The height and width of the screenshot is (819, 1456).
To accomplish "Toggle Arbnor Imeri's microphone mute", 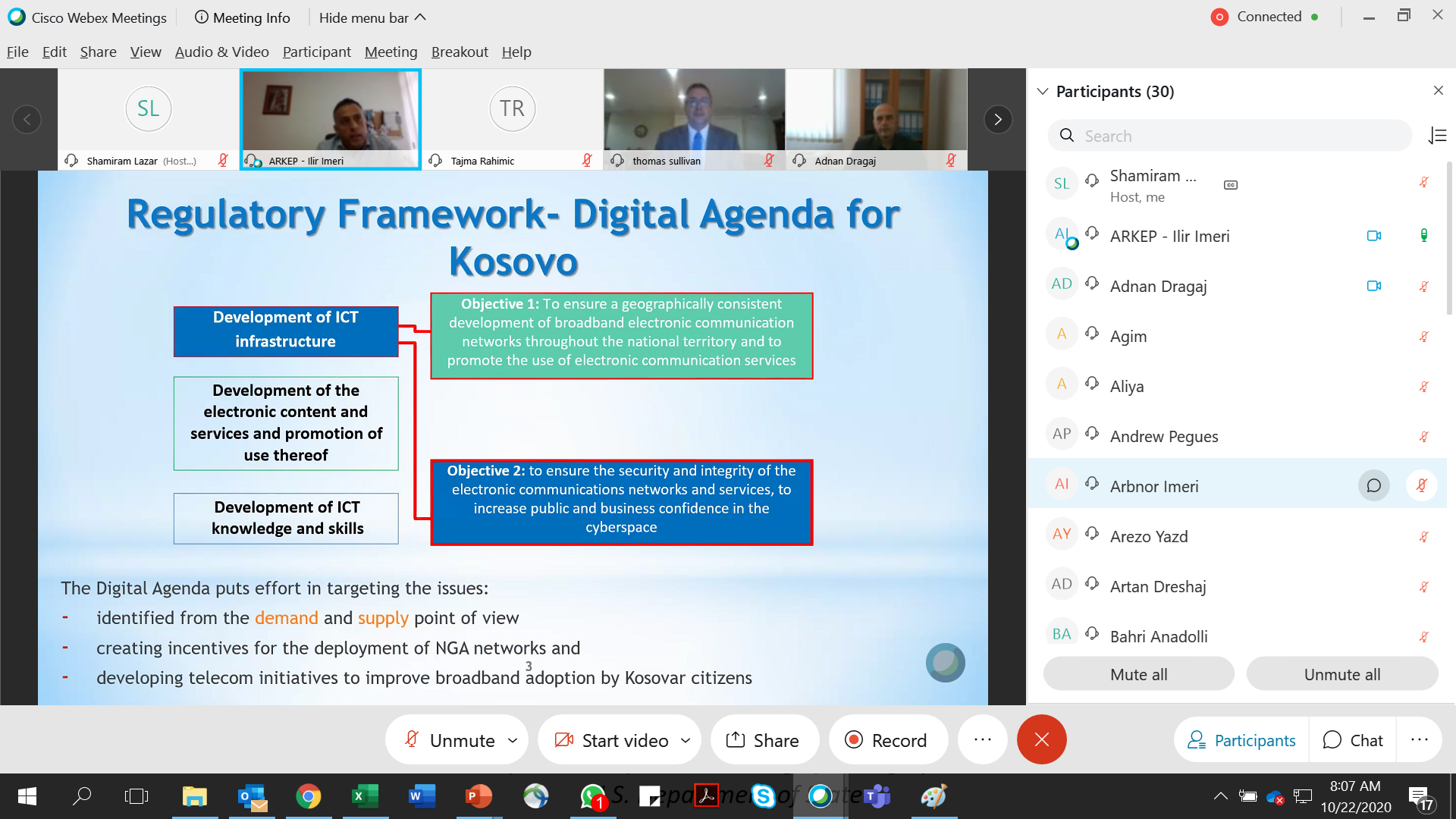I will [1422, 486].
